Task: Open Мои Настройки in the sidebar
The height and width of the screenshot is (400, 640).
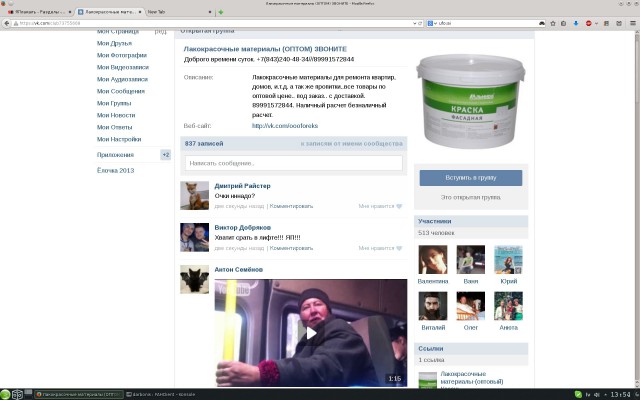Action: click(119, 139)
